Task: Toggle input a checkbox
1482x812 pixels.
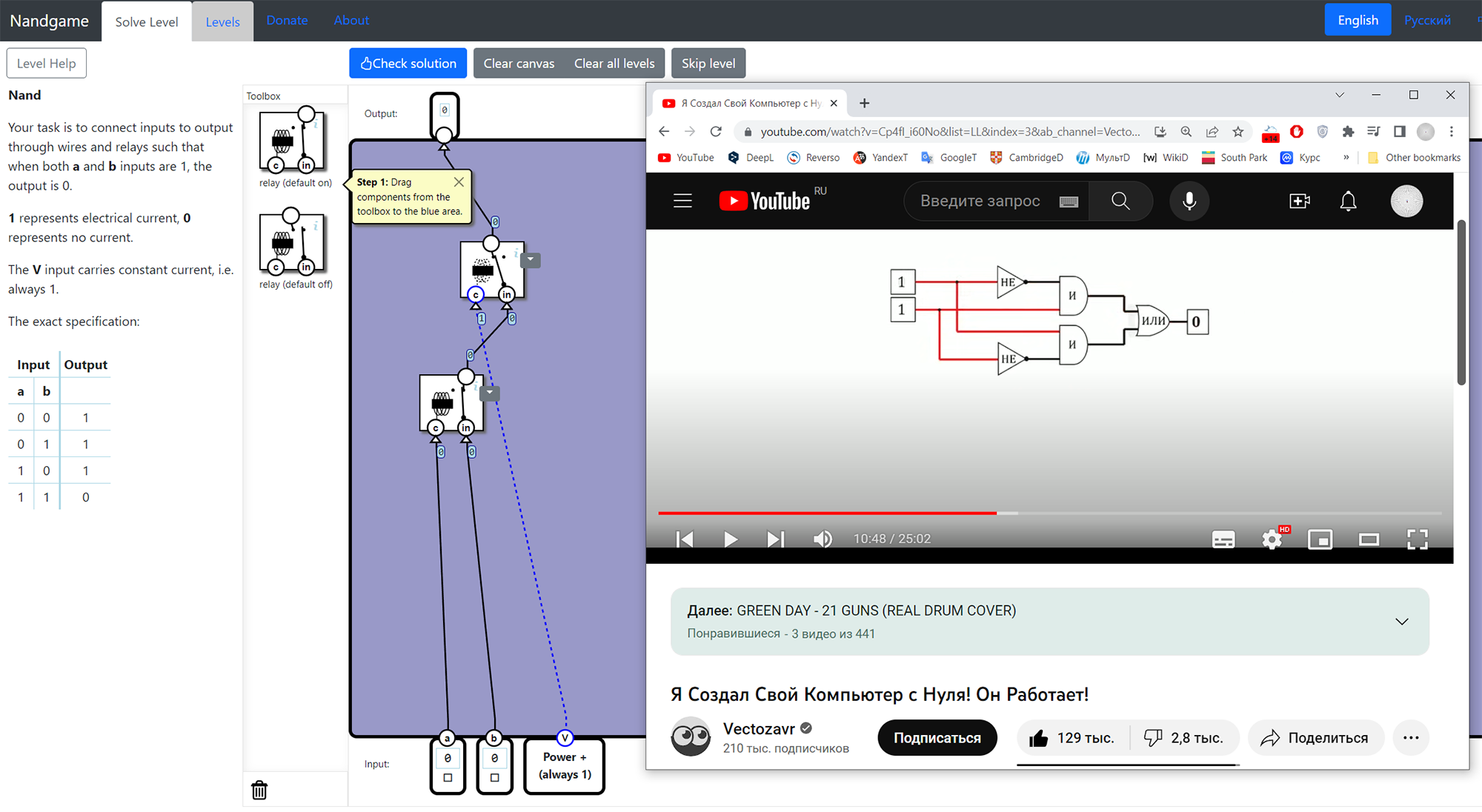Action: pos(448,777)
